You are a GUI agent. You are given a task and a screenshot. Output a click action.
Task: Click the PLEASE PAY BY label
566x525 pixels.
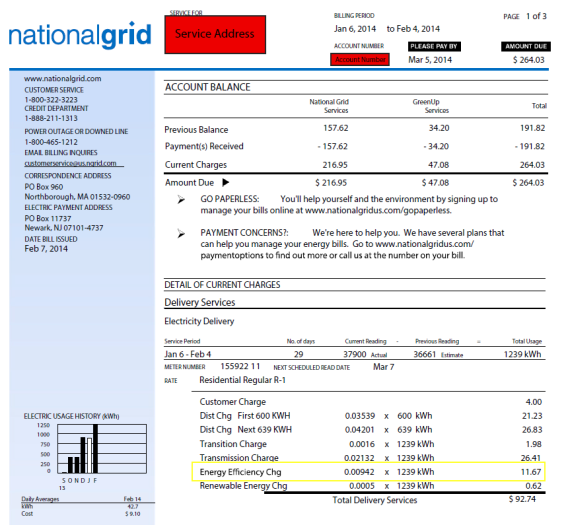[434, 46]
